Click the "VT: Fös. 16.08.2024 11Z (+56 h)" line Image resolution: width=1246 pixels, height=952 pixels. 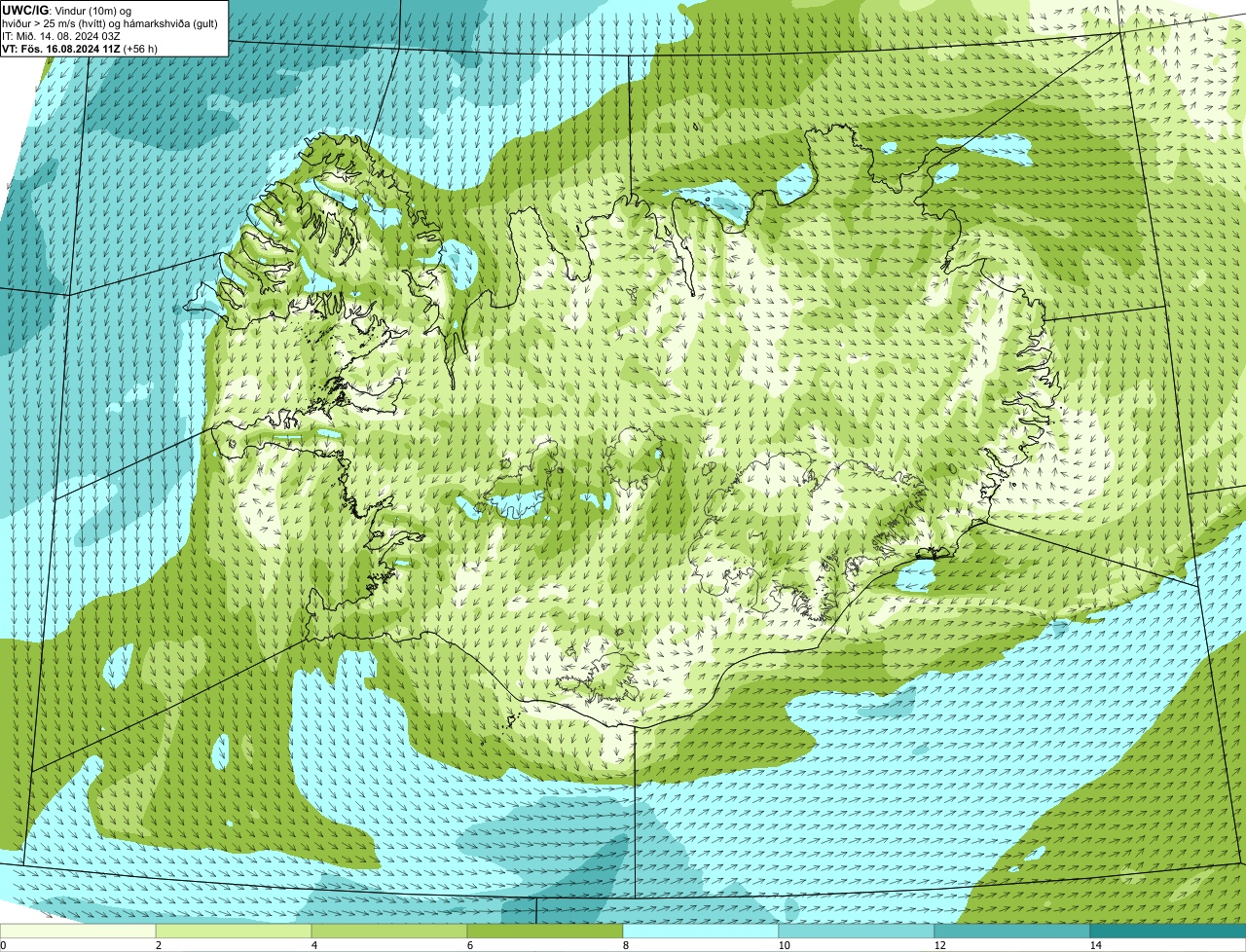click(x=80, y=48)
